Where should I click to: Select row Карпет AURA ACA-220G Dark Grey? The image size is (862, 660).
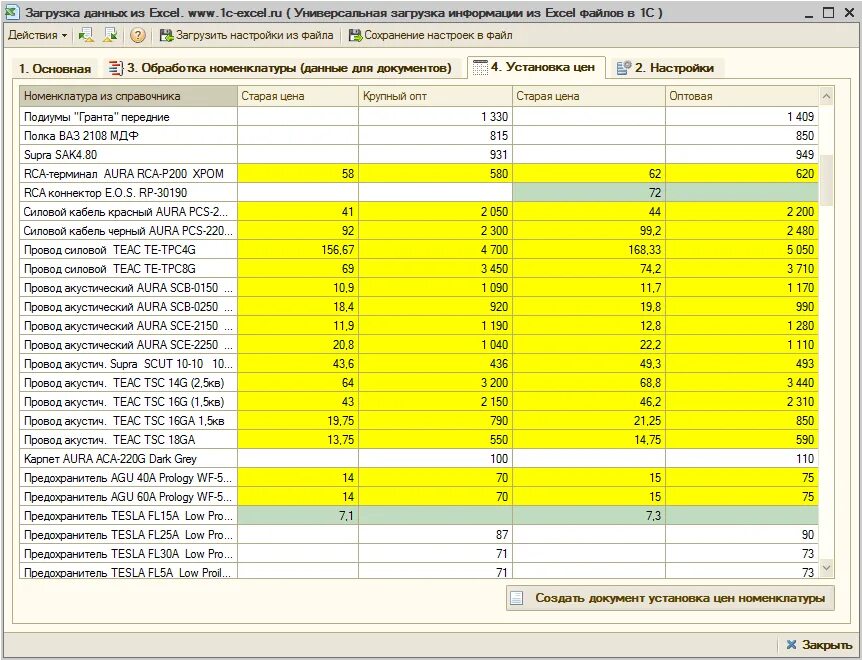pos(419,459)
